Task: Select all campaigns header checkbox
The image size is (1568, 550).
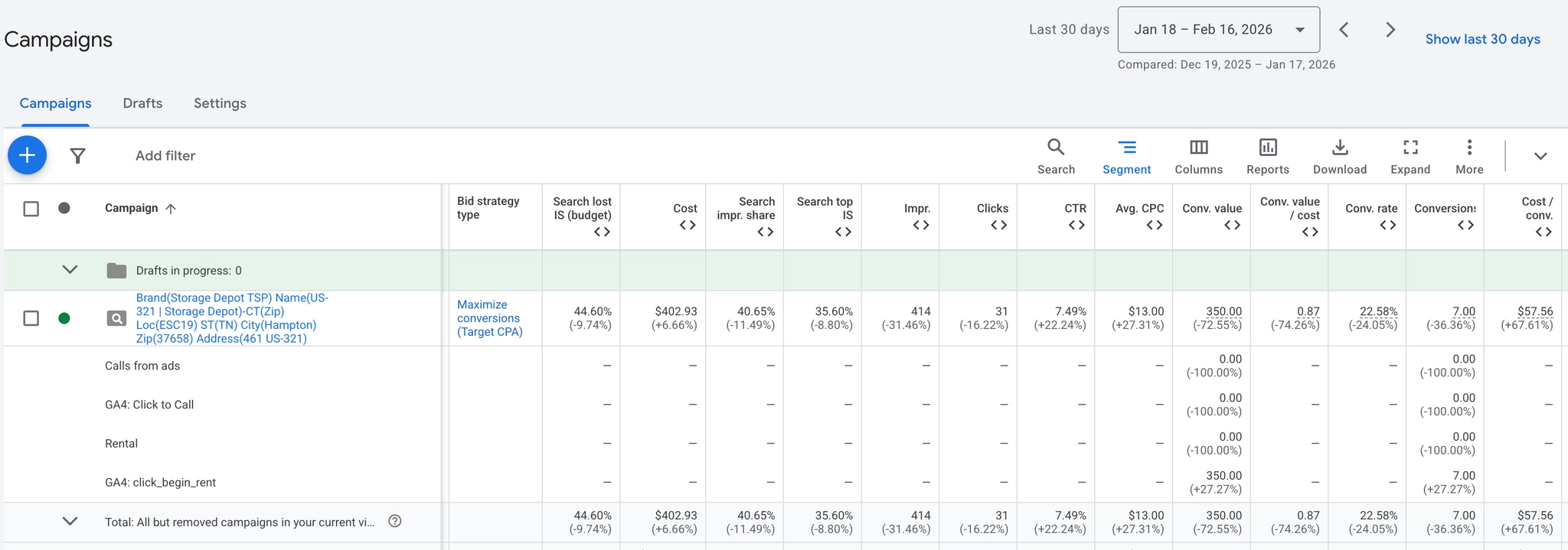Action: click(x=31, y=209)
